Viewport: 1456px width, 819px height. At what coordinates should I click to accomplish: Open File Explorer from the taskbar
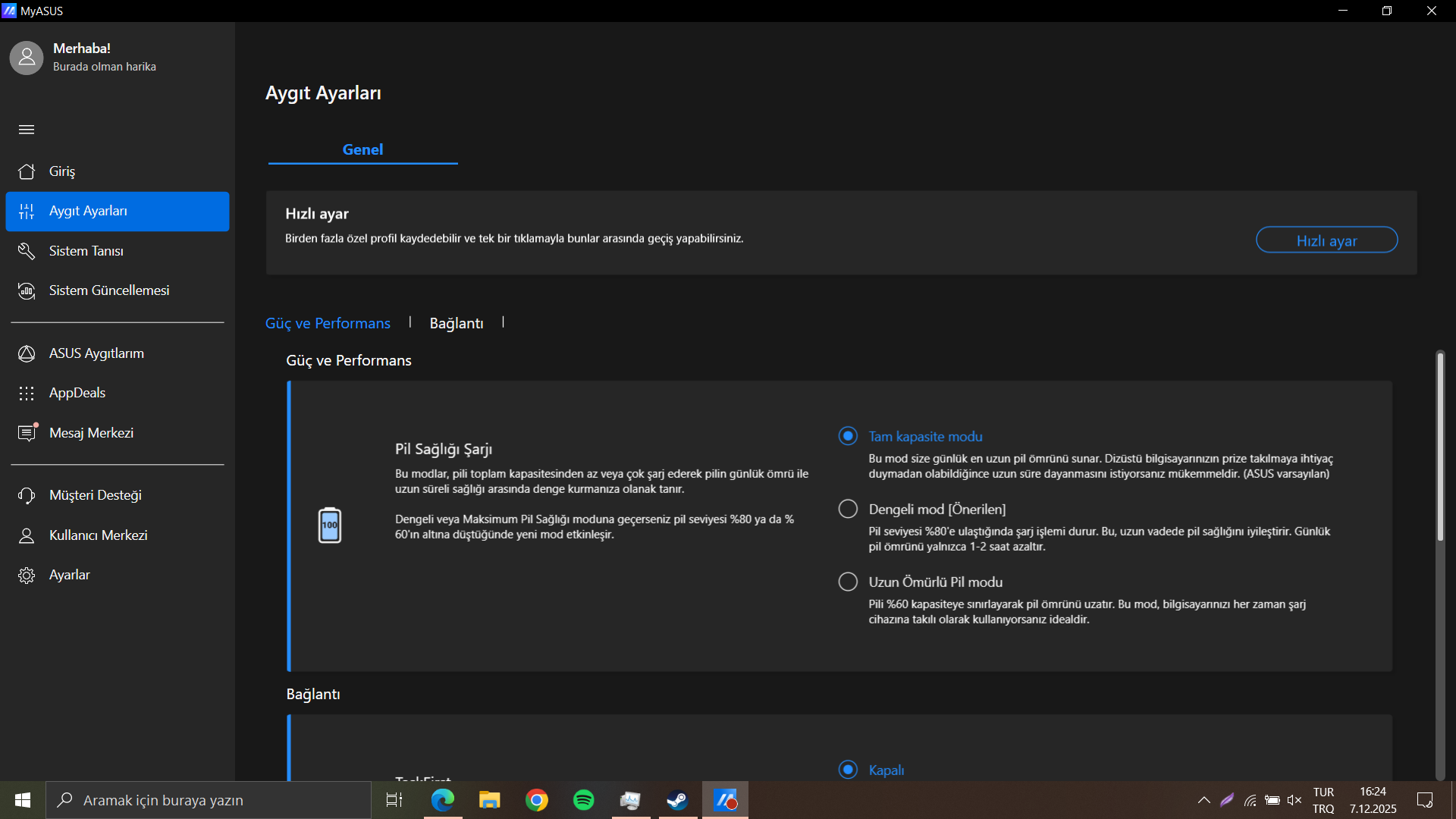(490, 800)
